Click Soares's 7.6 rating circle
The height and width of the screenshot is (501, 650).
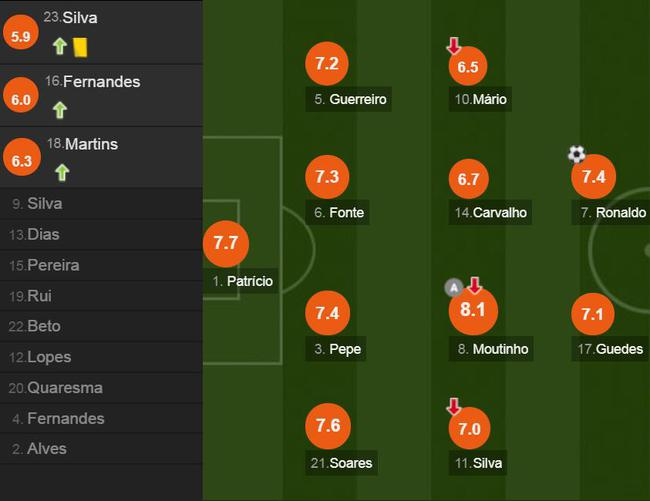pos(327,427)
